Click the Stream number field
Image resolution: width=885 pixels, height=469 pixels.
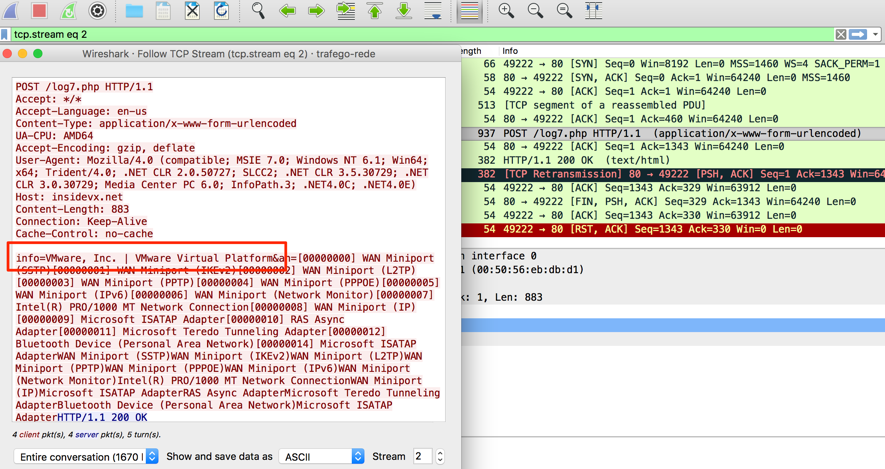click(x=422, y=456)
